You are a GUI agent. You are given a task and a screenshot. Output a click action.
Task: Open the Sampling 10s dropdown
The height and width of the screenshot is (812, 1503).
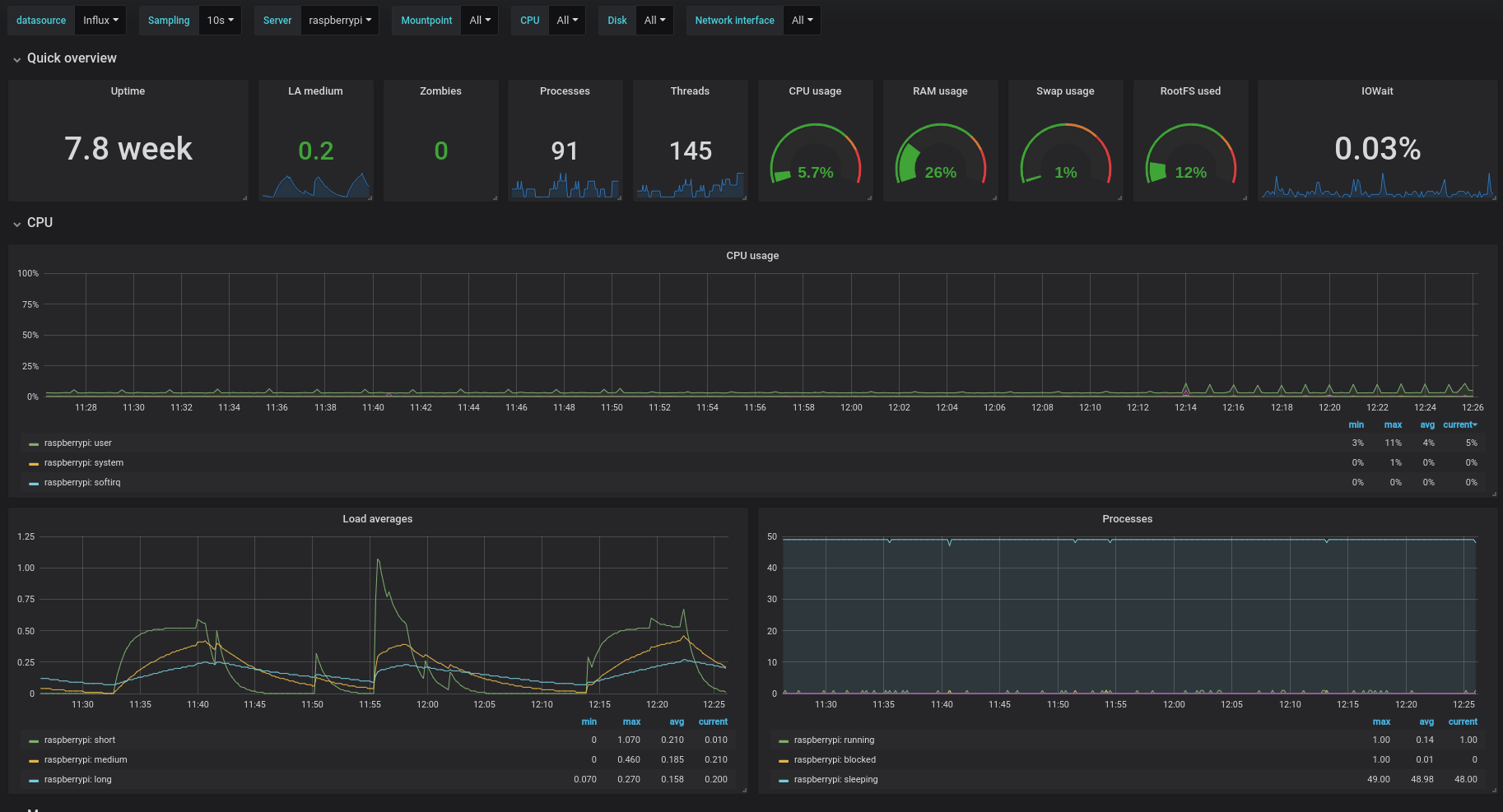point(220,21)
